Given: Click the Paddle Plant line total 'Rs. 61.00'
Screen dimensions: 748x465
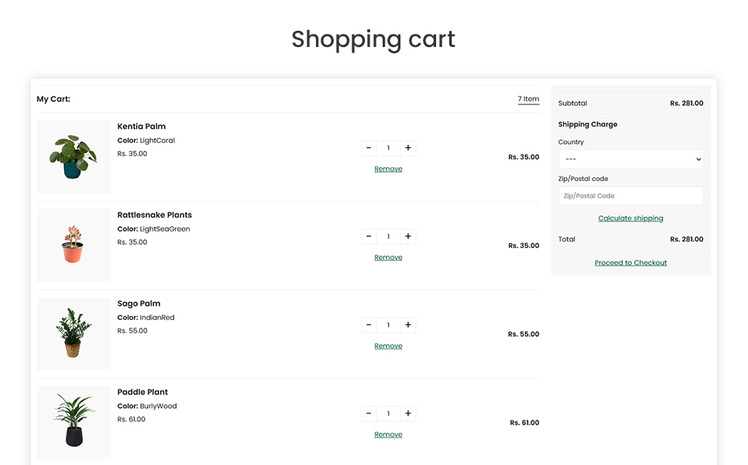Looking at the screenshot, I should pos(524,423).
